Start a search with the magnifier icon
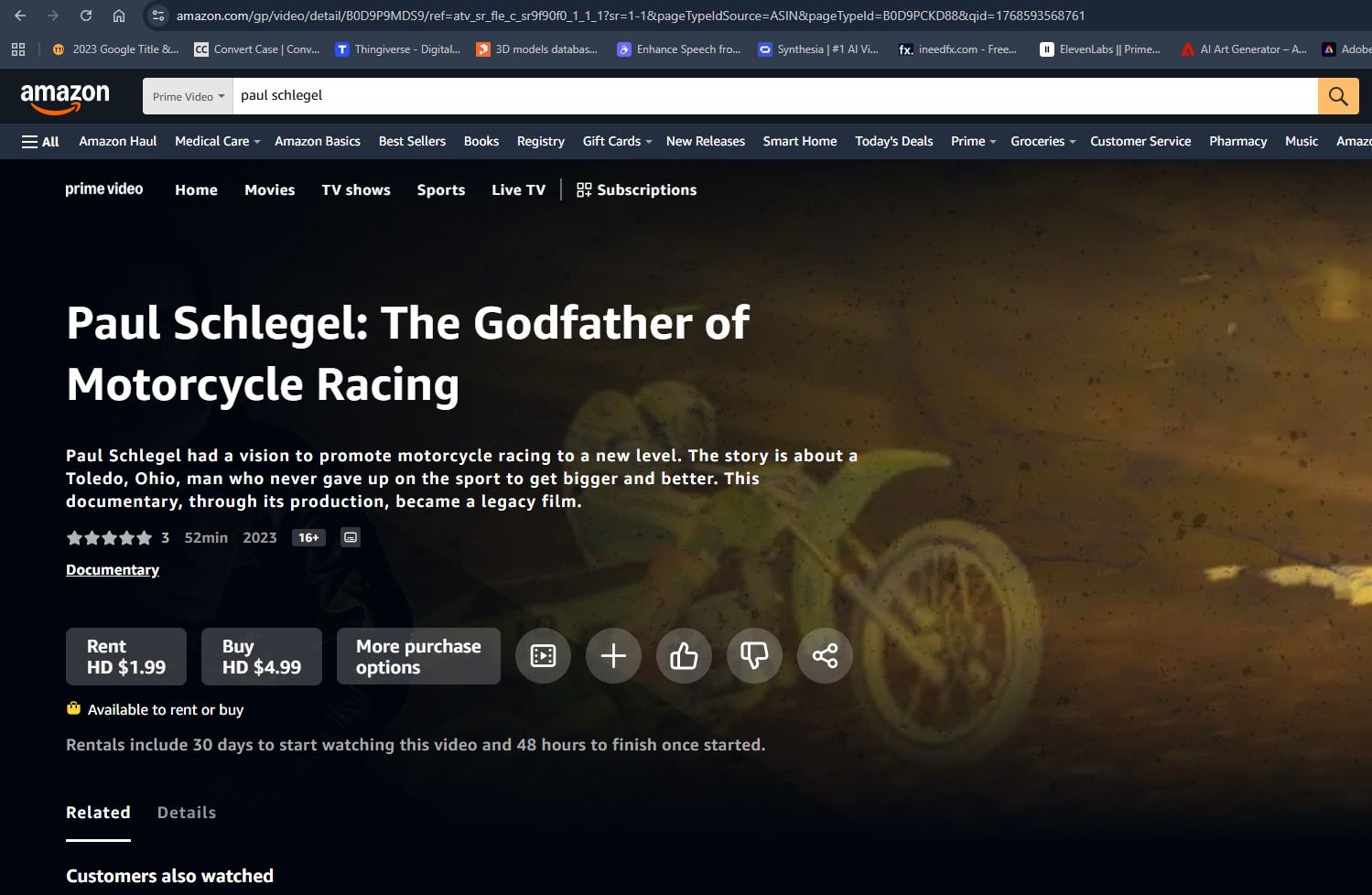This screenshot has height=895, width=1372. point(1338,96)
